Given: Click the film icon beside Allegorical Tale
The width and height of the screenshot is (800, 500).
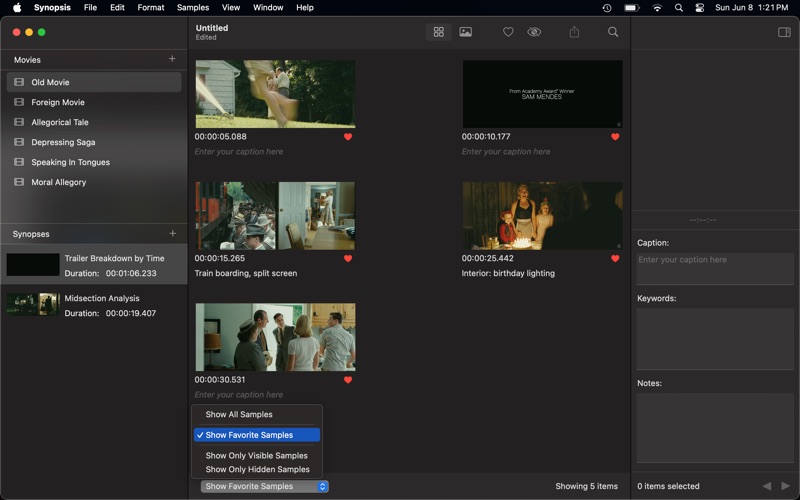Looking at the screenshot, I should (x=19, y=122).
